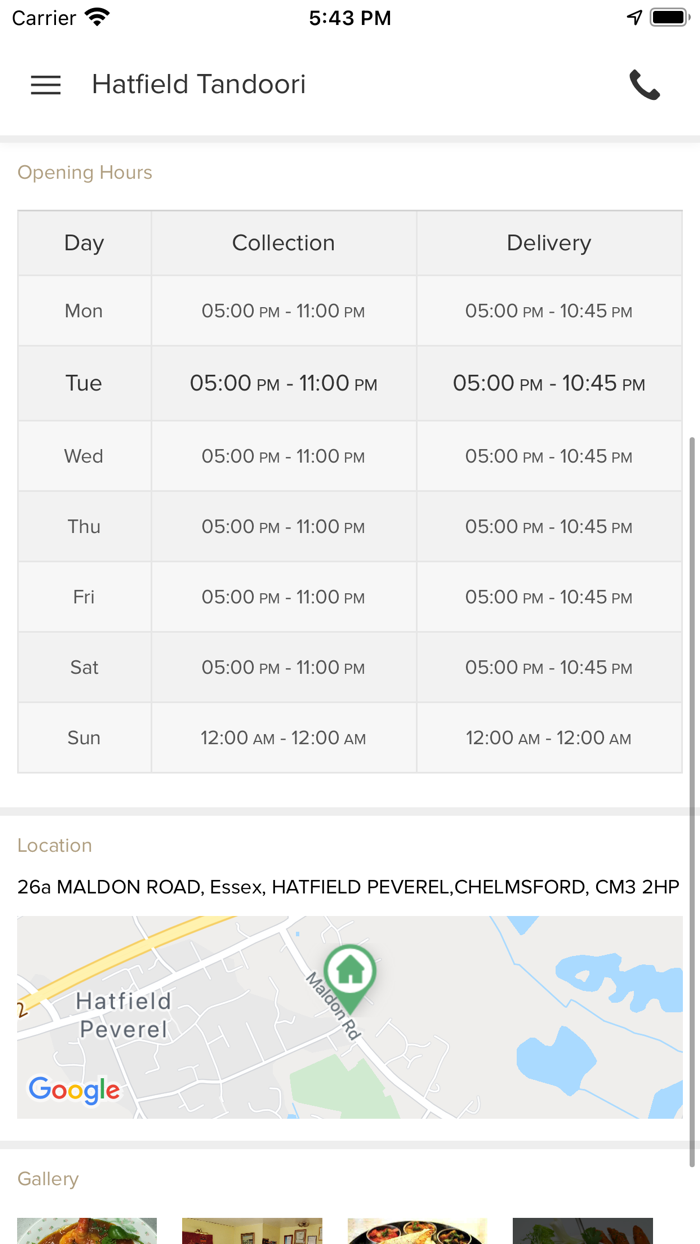The width and height of the screenshot is (700, 1244).
Task: Open the fourth gallery thumbnail
Action: click(x=582, y=1230)
